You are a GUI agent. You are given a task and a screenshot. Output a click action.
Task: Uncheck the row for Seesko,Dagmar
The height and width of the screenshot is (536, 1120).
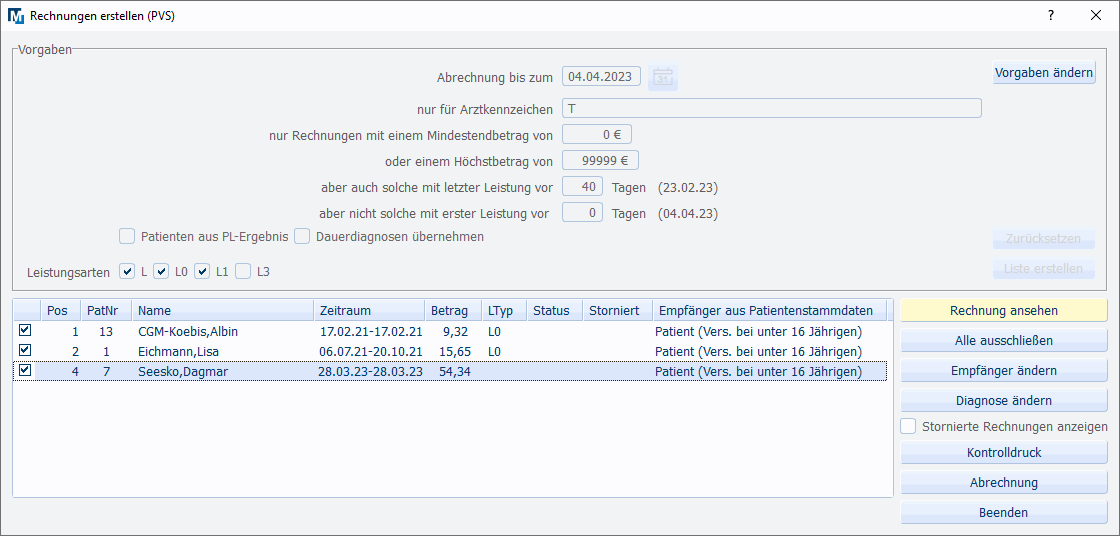25,370
